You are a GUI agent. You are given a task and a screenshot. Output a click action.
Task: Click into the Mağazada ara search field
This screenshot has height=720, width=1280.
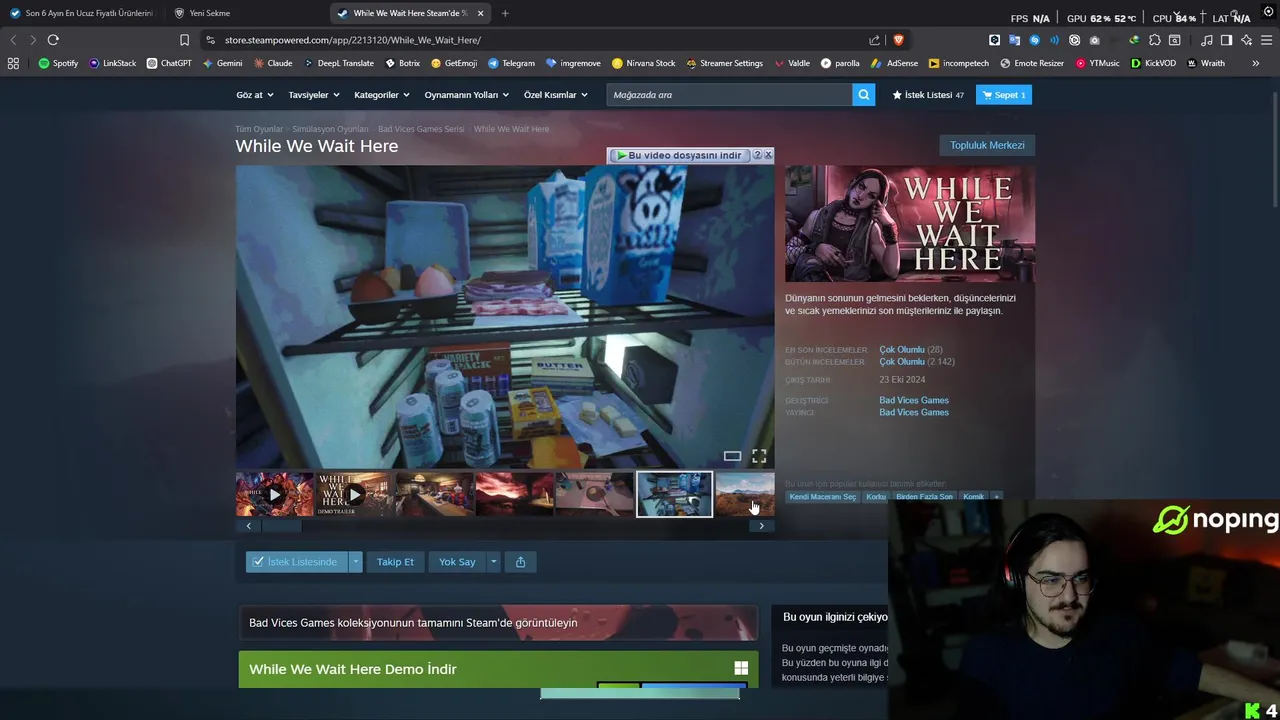click(729, 95)
